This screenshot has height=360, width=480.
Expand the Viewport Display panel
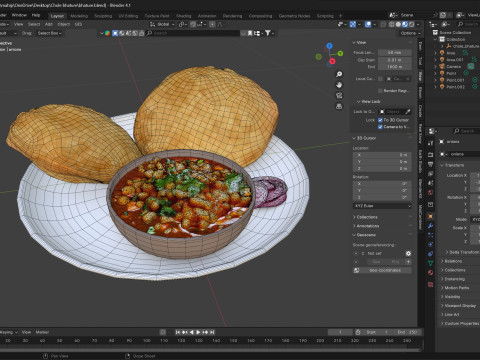[458, 305]
